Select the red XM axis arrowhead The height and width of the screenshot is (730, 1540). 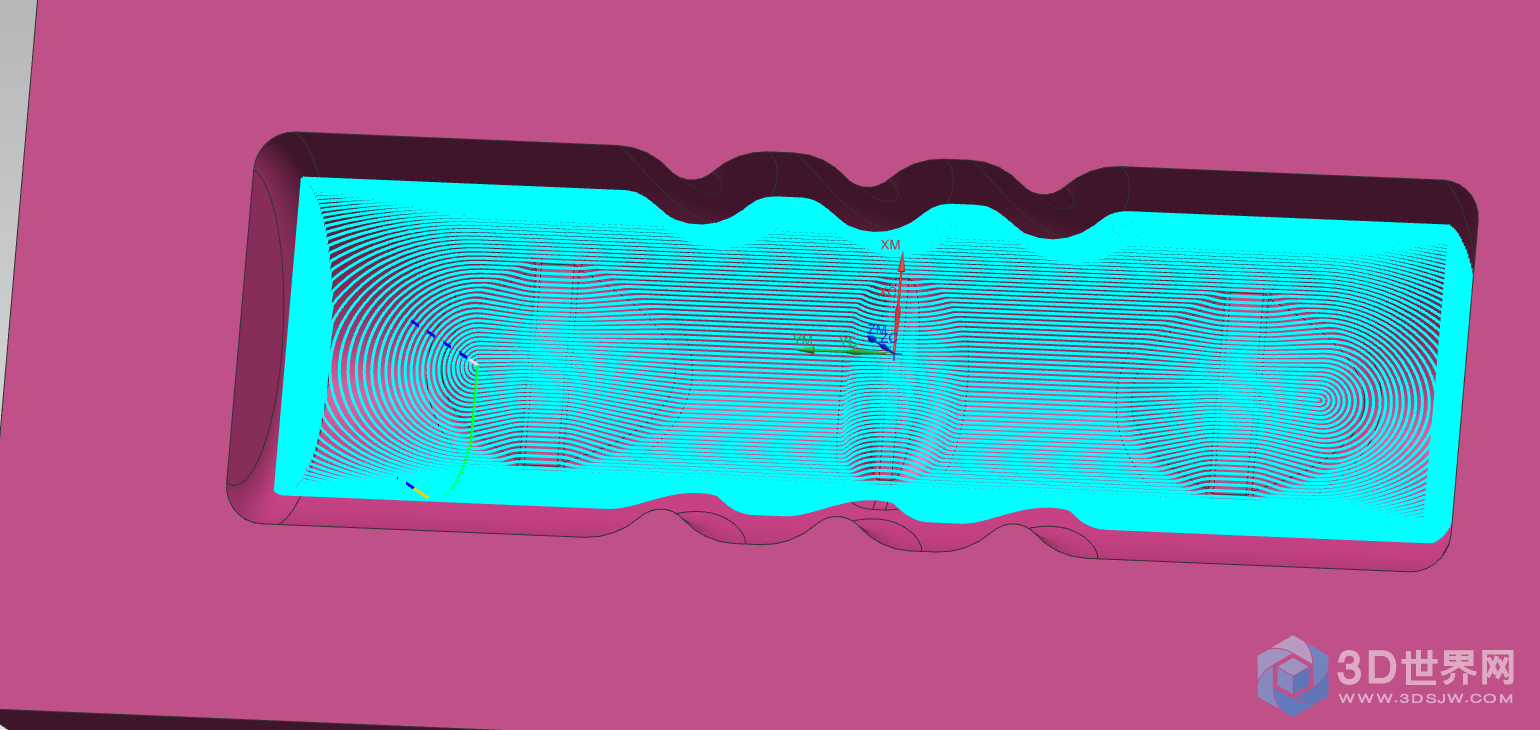(901, 262)
